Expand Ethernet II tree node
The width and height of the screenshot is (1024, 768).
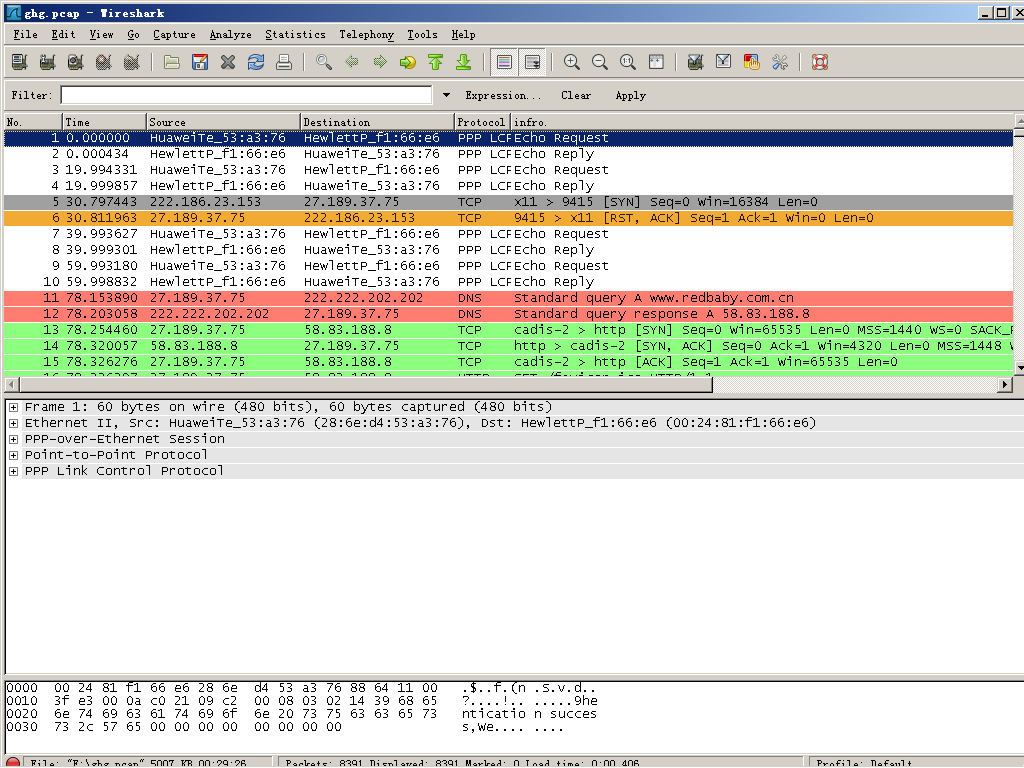(13, 423)
